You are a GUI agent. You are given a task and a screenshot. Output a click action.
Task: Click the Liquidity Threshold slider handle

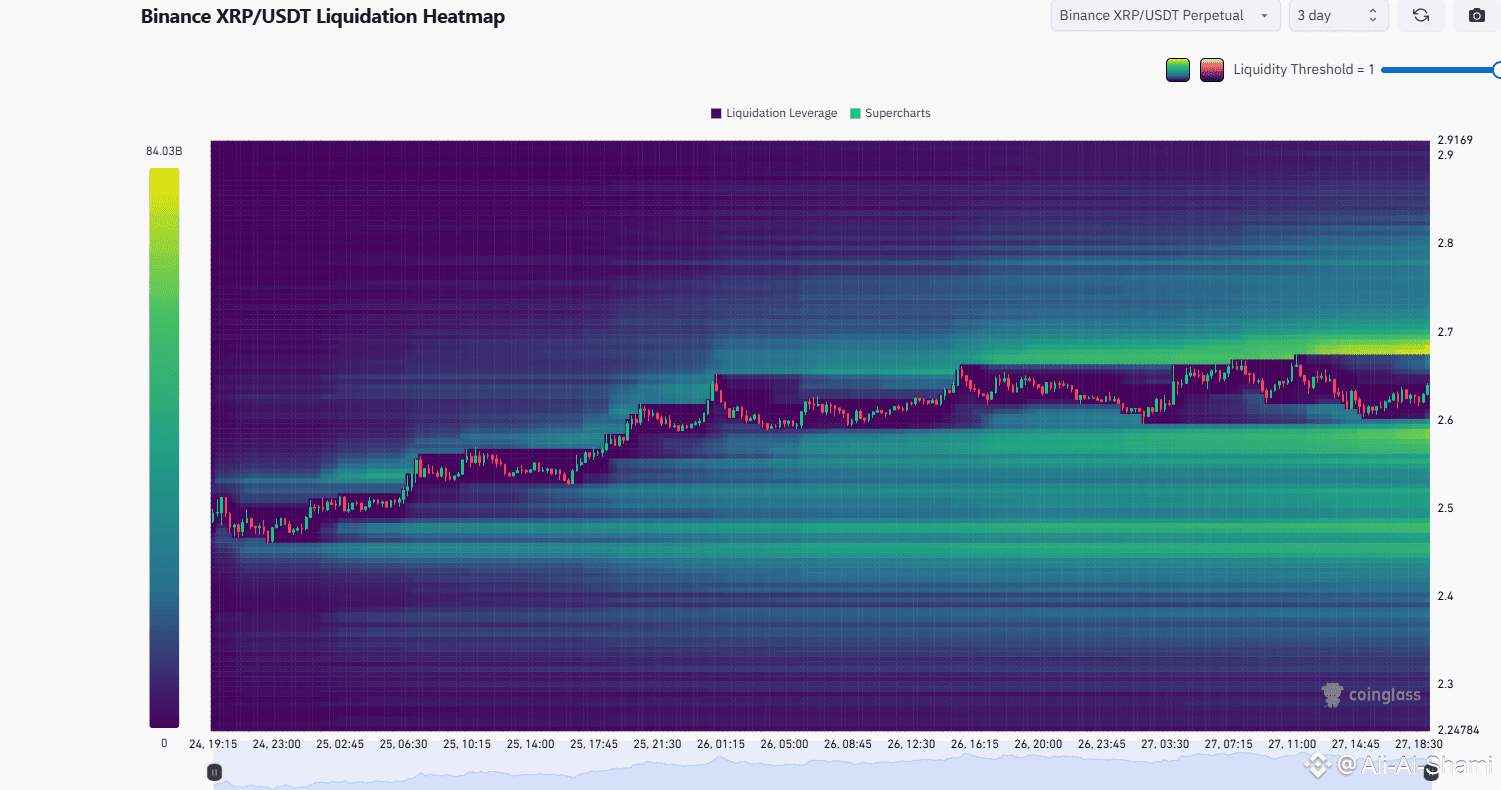(x=1497, y=70)
